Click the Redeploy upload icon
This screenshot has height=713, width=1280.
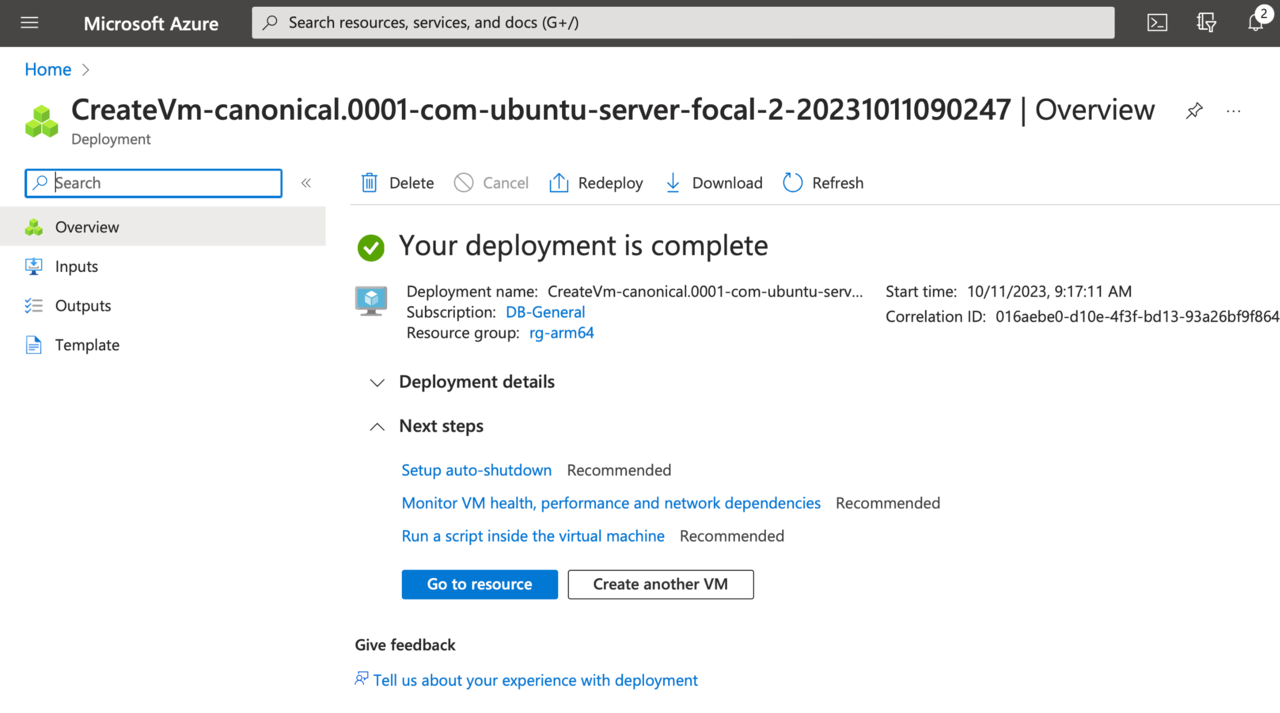click(x=559, y=183)
